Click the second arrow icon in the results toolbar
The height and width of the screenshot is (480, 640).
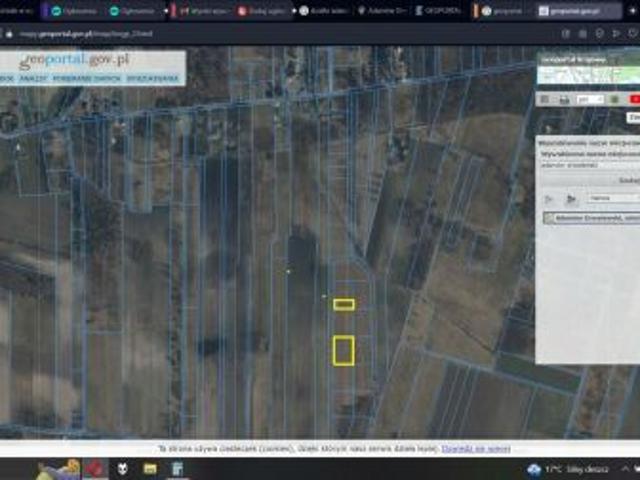tap(571, 199)
